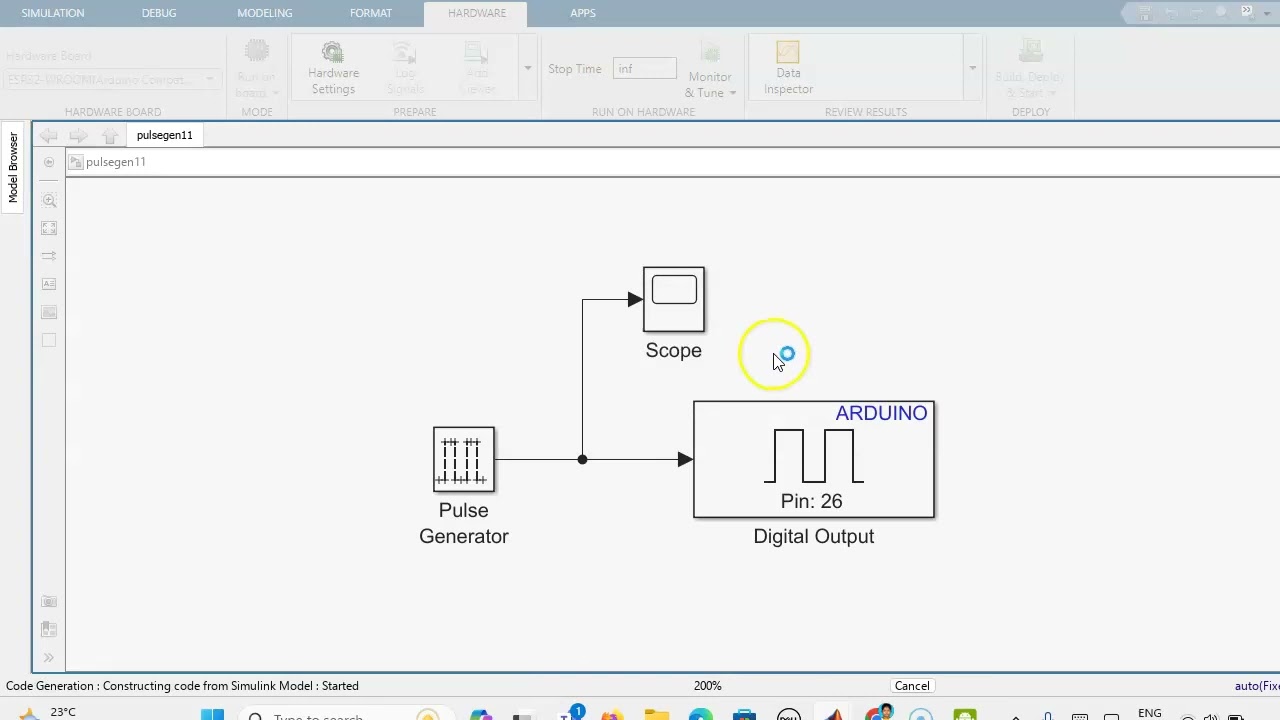1280x720 pixels.
Task: Click the 'Code Generation : Constructing code' status message
Action: click(182, 686)
